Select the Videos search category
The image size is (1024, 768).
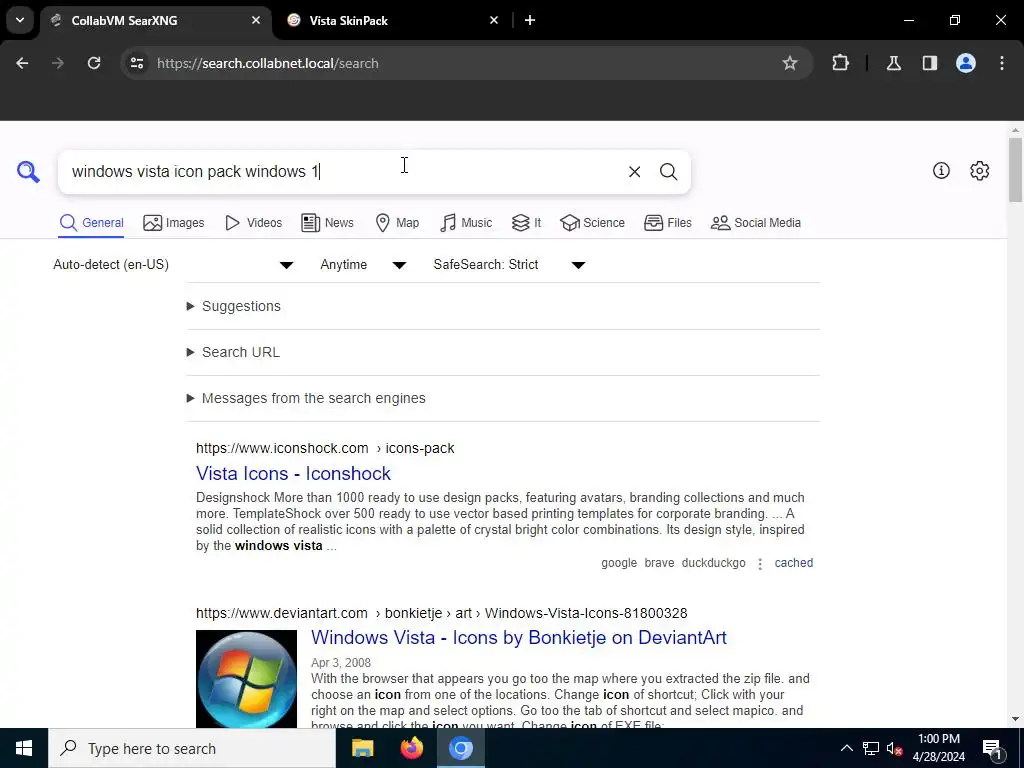253,223
